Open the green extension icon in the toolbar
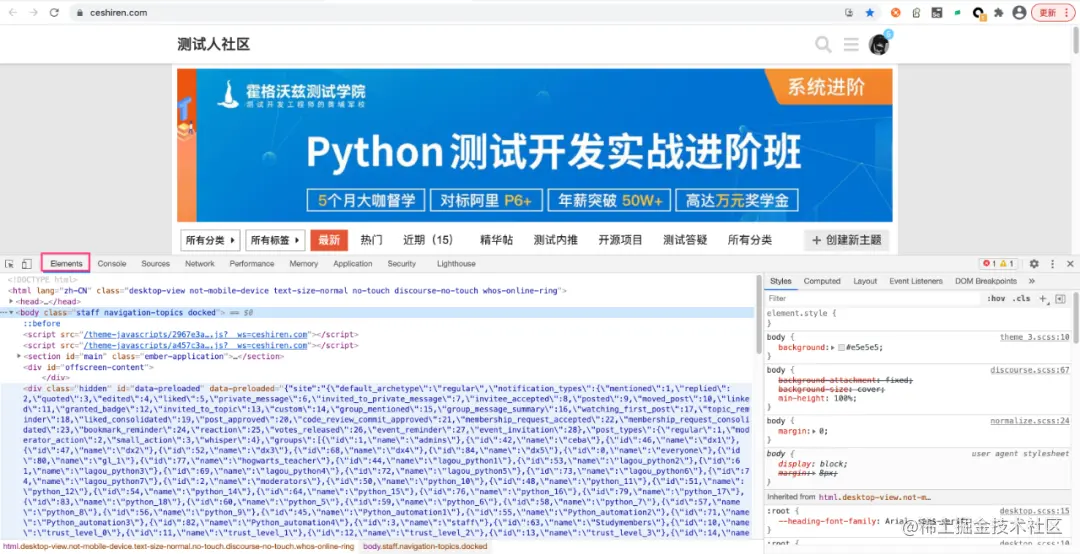 (957, 12)
